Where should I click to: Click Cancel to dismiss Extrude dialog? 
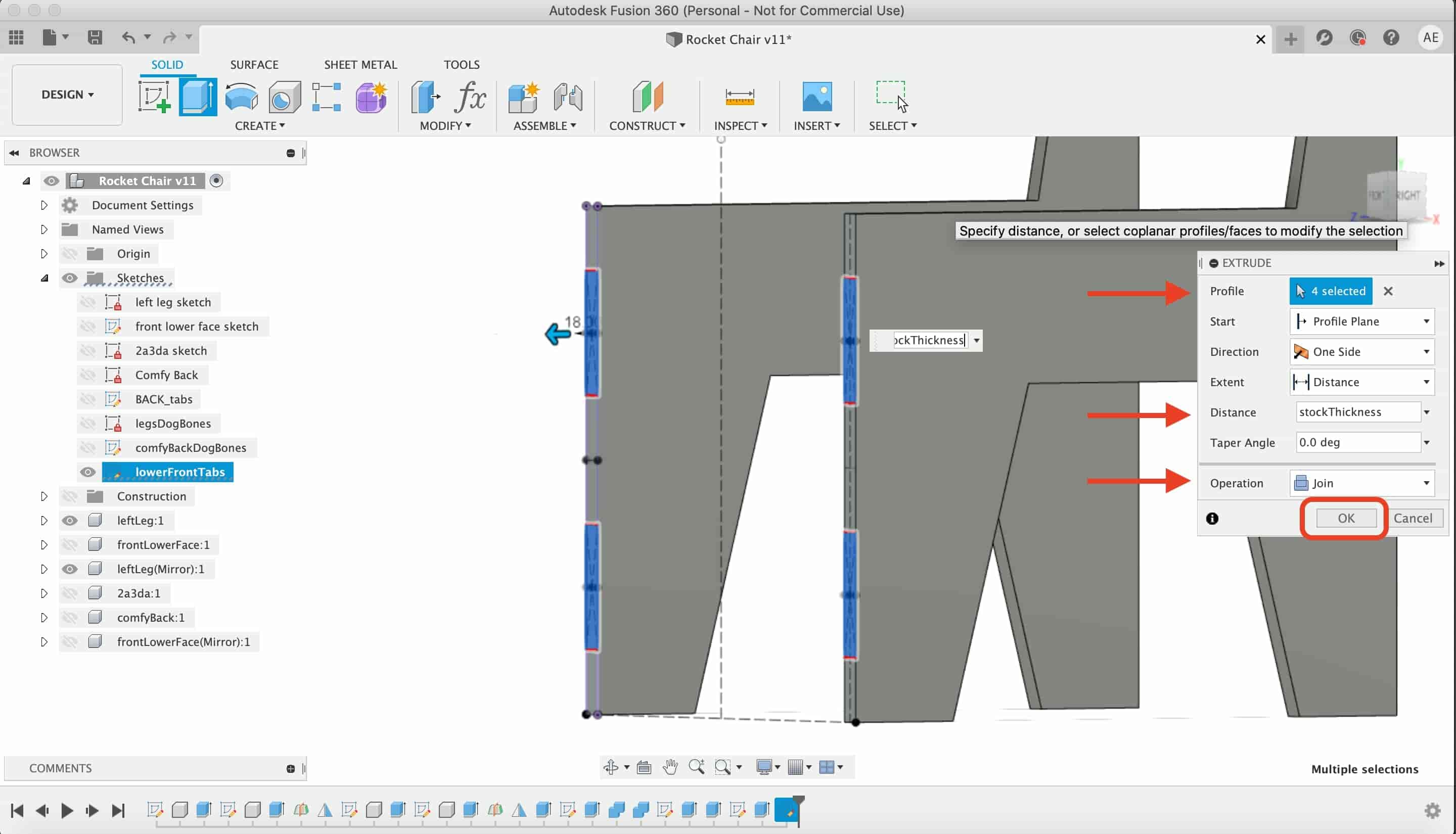[1412, 518]
